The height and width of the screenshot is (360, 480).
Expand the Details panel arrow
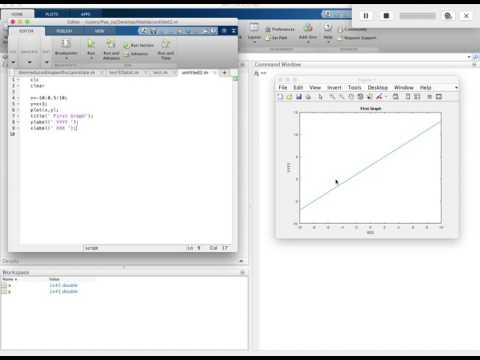241,261
